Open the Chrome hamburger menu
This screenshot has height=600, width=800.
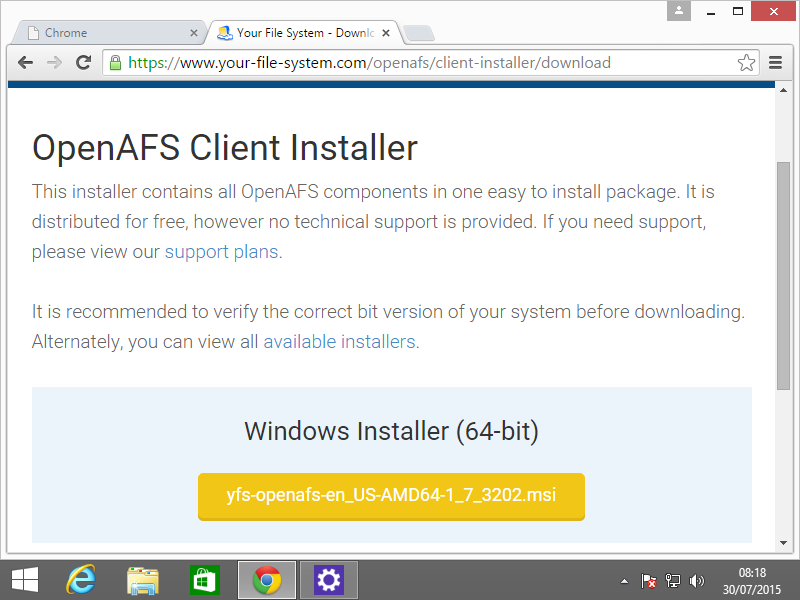(x=776, y=62)
